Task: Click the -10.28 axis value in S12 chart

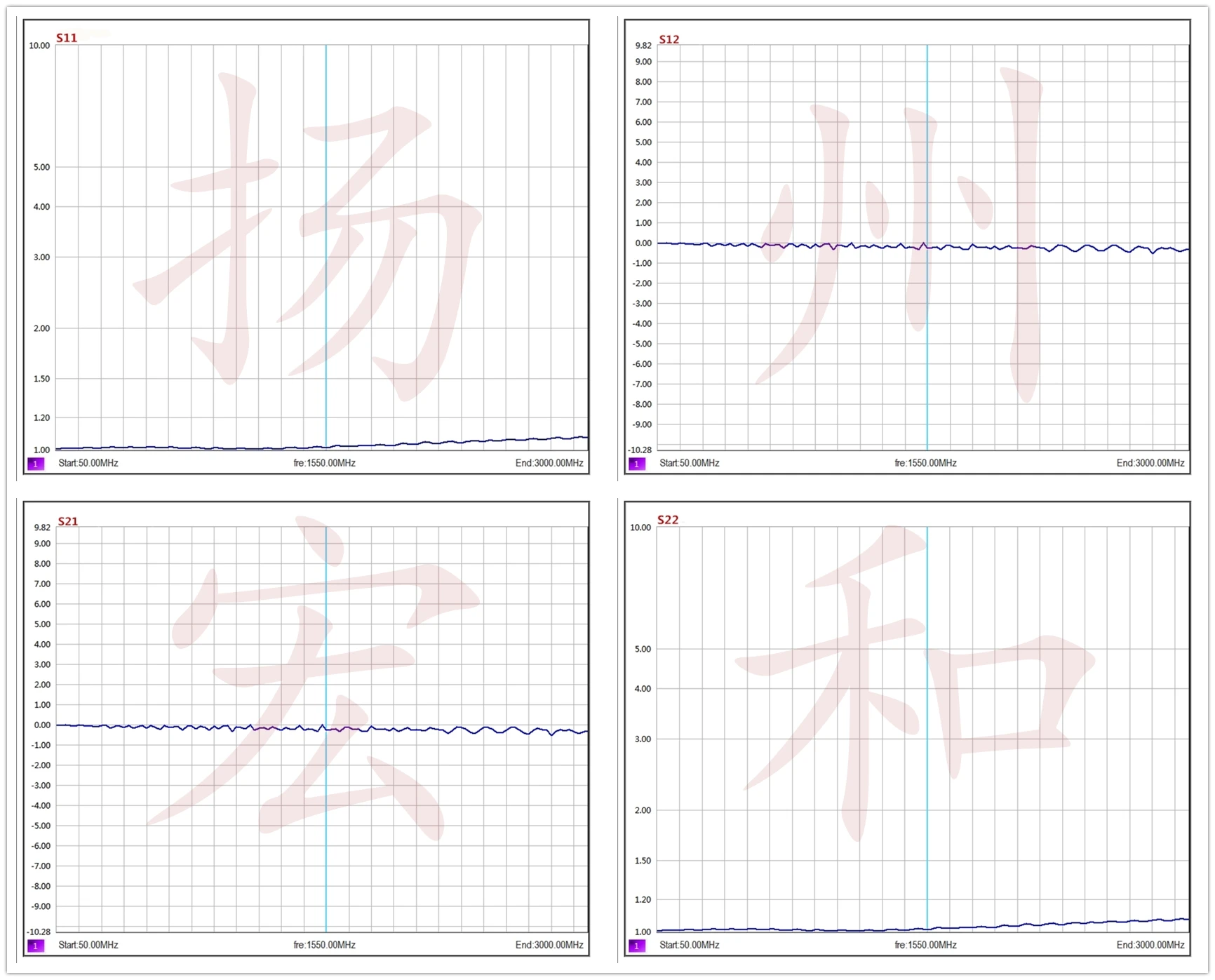Action: (x=640, y=450)
